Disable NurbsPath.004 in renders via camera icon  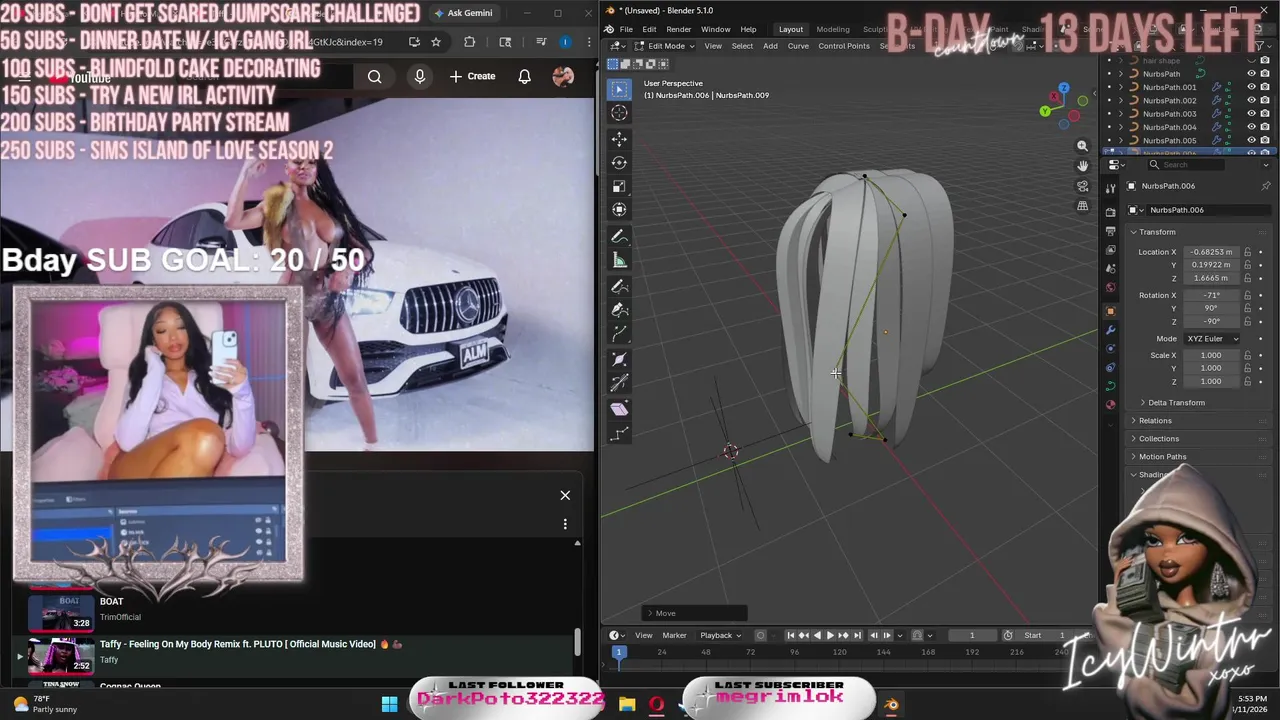click(x=1264, y=127)
